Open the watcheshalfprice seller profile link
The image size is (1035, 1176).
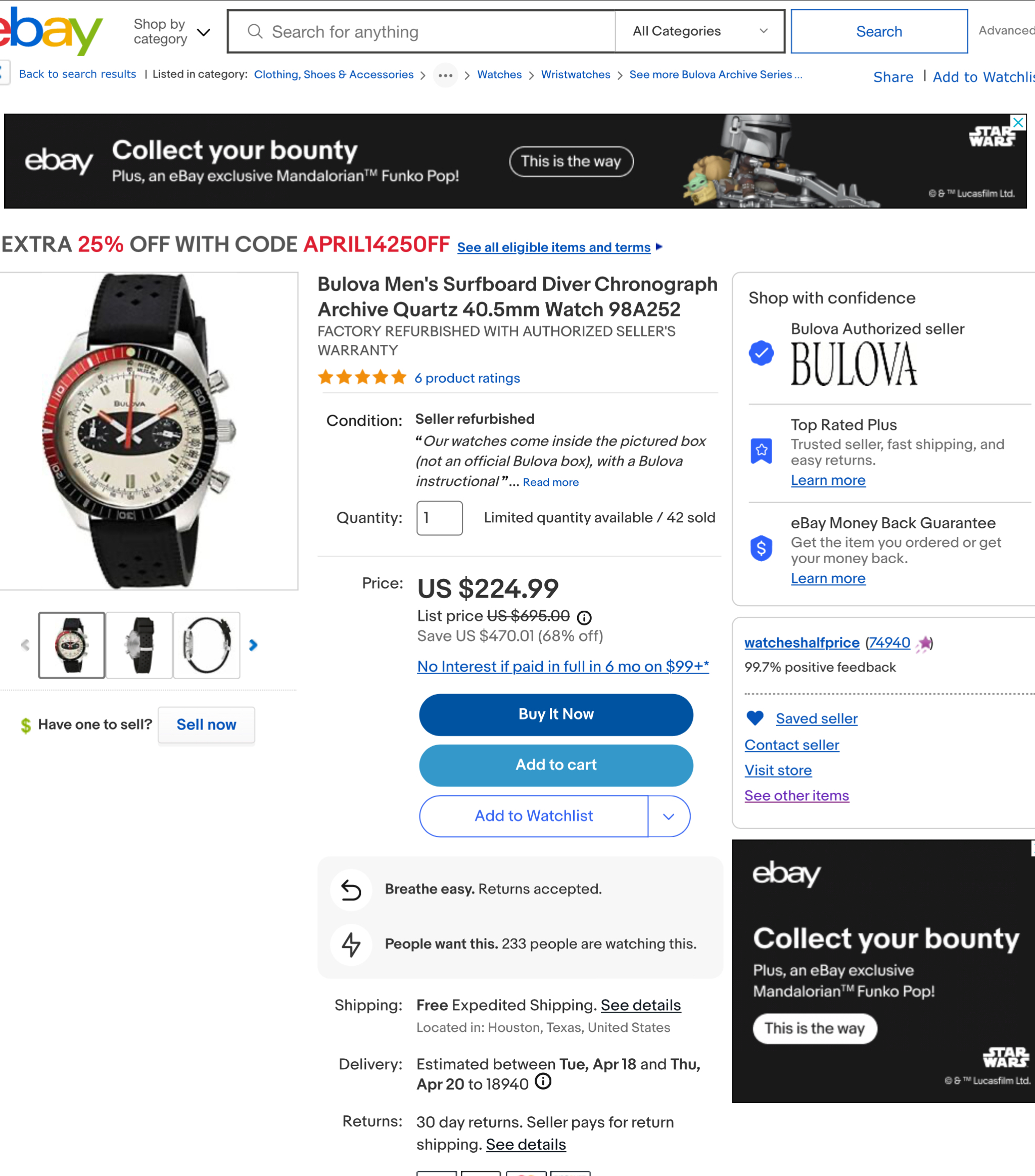coord(802,643)
